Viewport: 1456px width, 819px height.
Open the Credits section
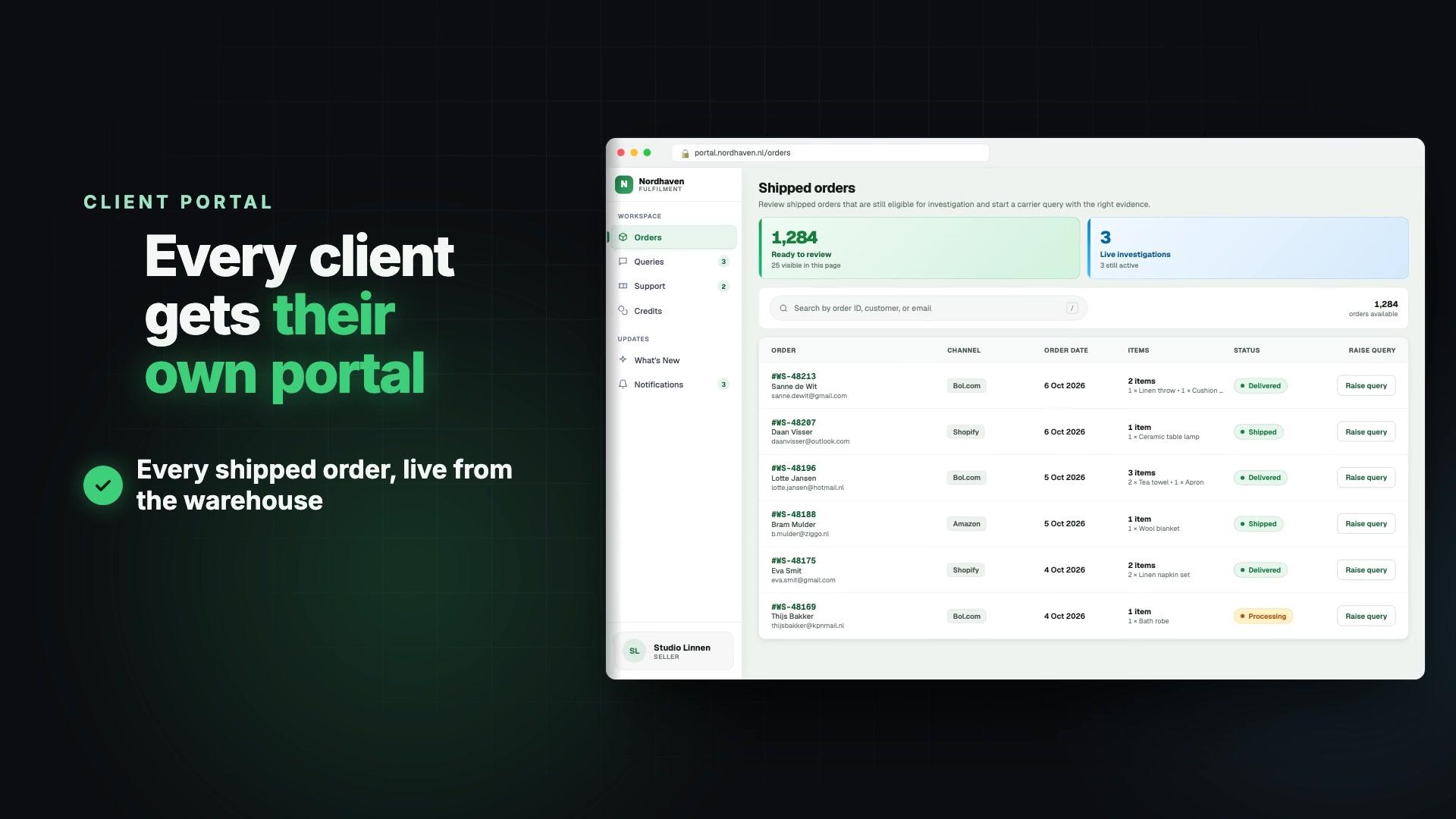(673, 311)
